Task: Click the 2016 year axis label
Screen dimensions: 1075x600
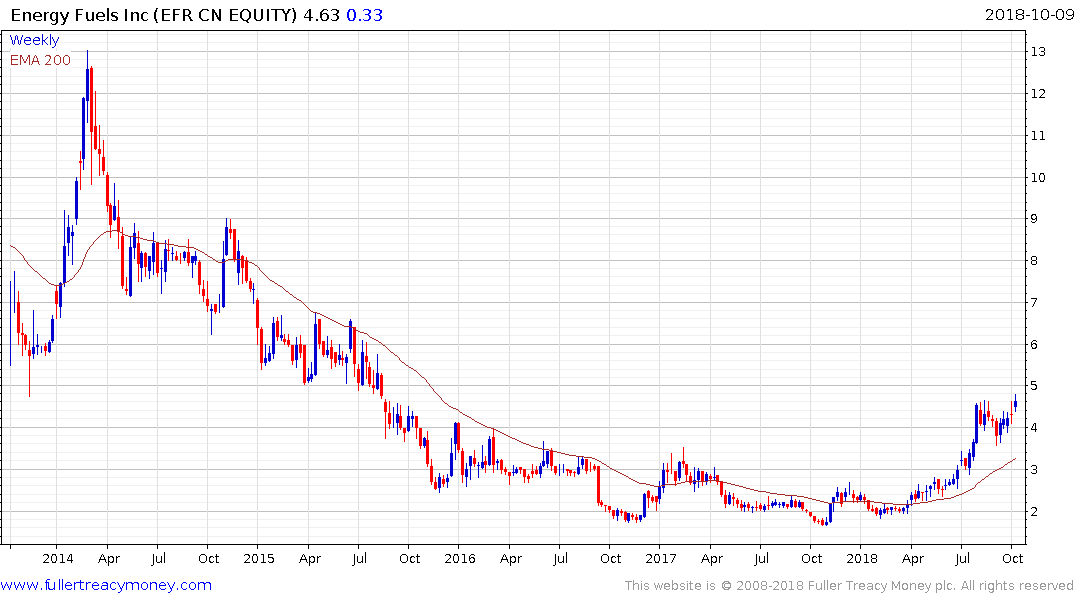Action: (x=459, y=558)
